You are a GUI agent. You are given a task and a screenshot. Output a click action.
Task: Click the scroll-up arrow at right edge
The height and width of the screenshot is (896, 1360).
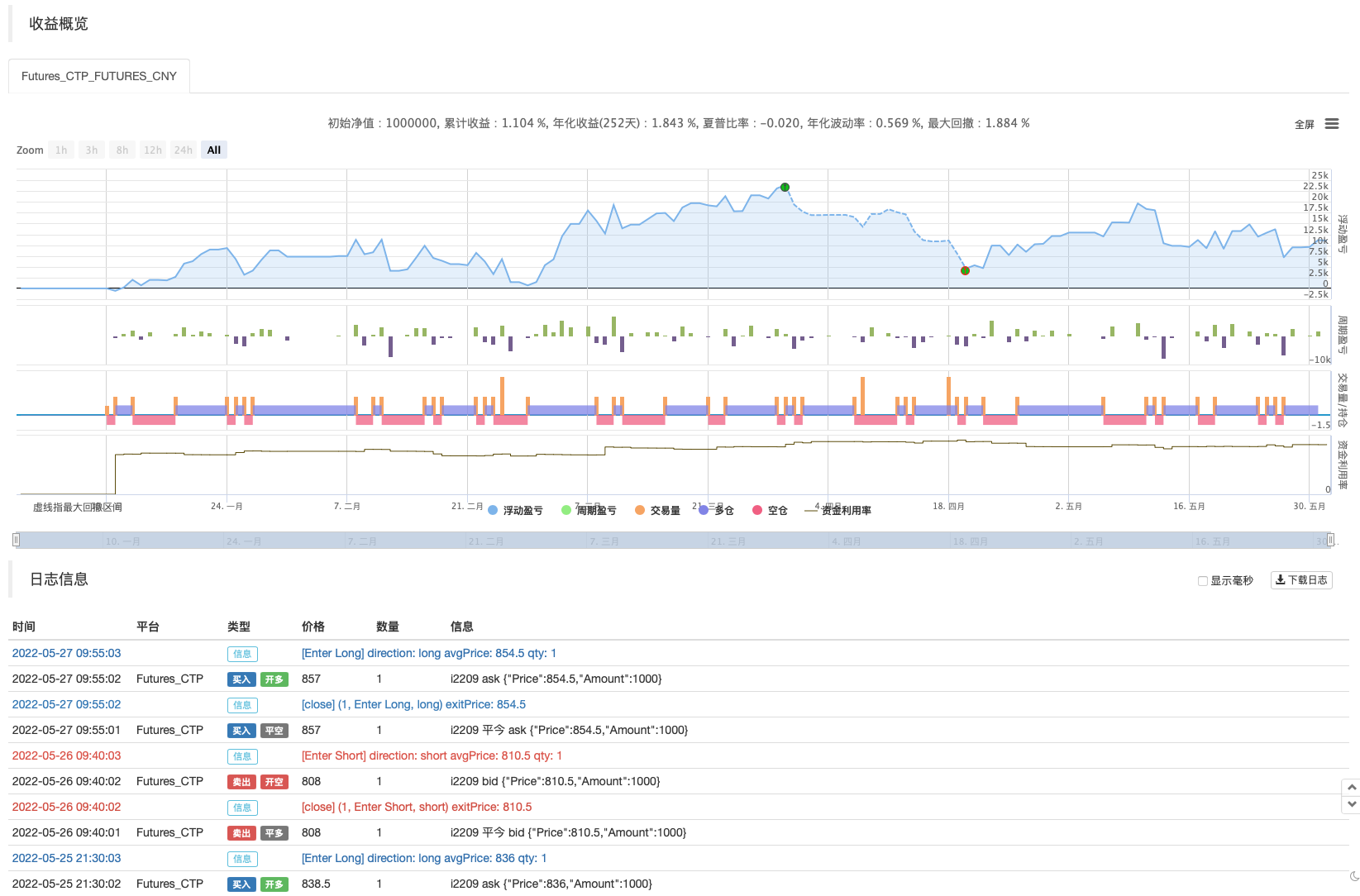click(1352, 787)
